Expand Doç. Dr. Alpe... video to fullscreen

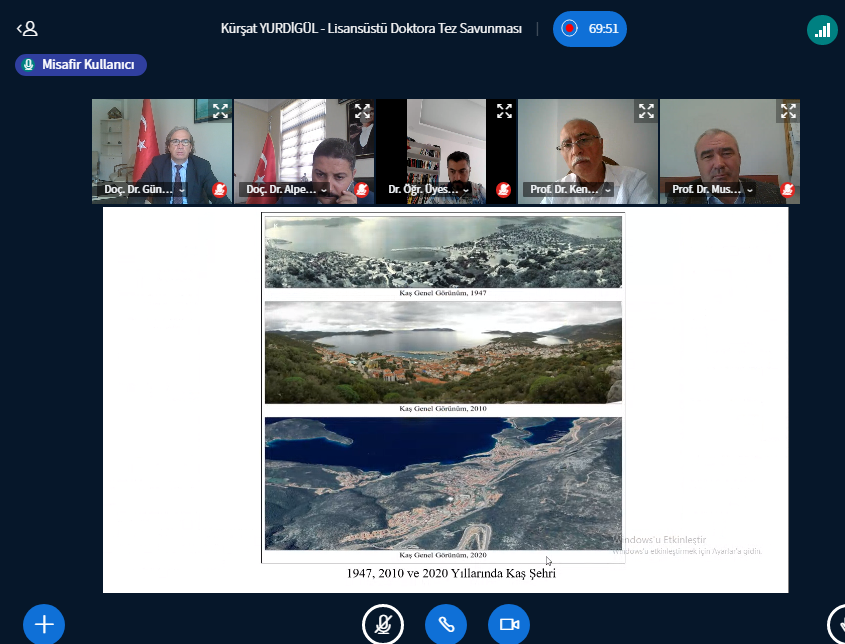pos(362,111)
